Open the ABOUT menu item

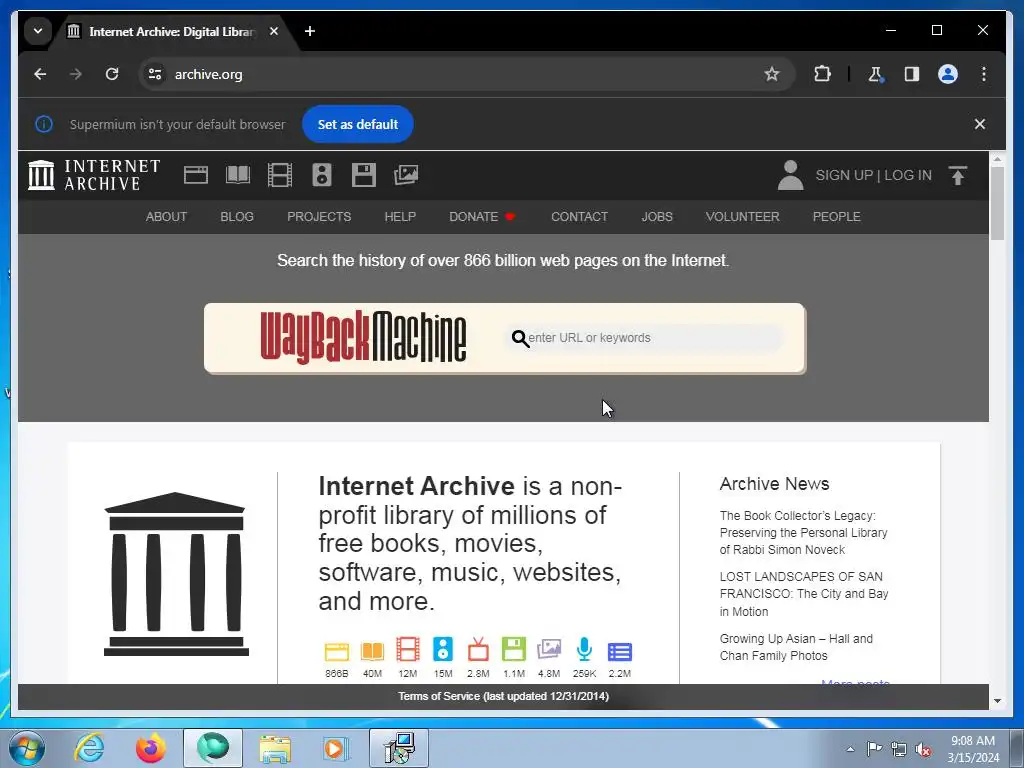point(167,217)
